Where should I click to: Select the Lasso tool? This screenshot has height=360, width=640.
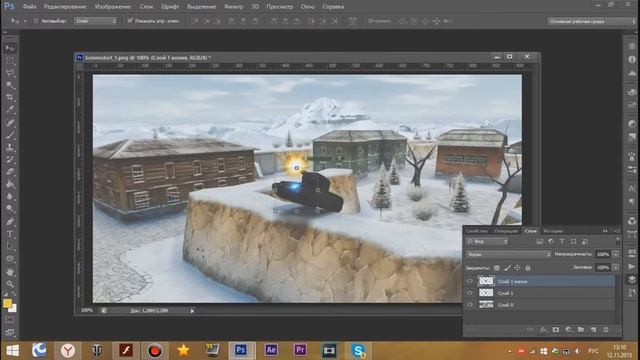pyautogui.click(x=10, y=73)
